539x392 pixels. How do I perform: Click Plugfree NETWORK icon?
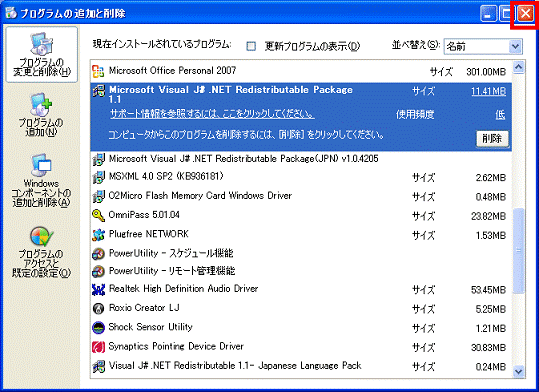click(x=98, y=235)
